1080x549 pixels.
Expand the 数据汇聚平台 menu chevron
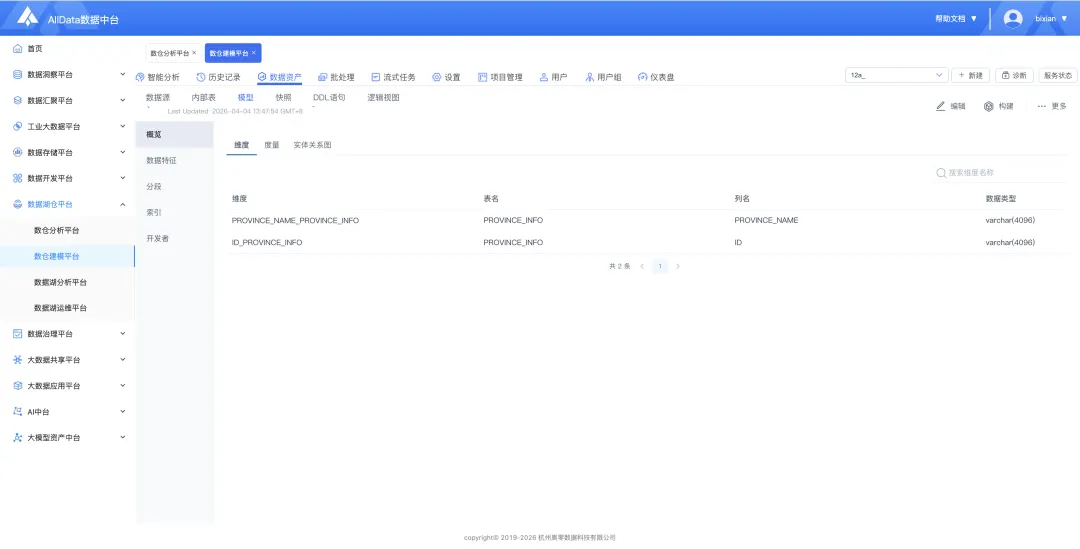click(x=123, y=101)
